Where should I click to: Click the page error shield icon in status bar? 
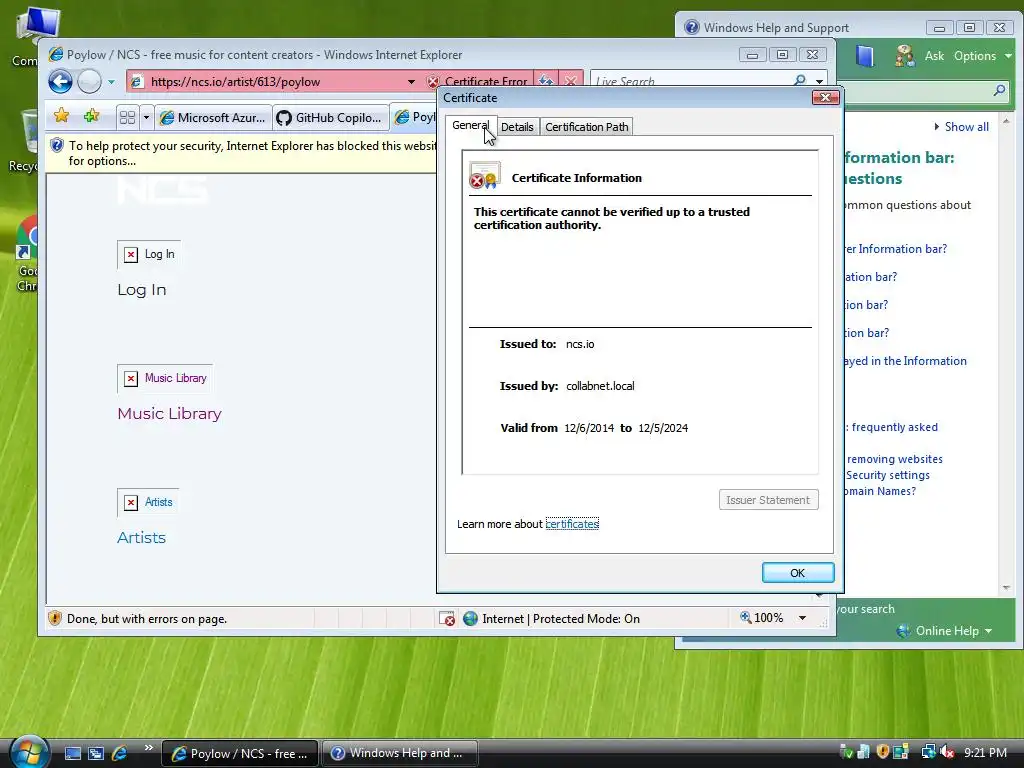[x=55, y=618]
